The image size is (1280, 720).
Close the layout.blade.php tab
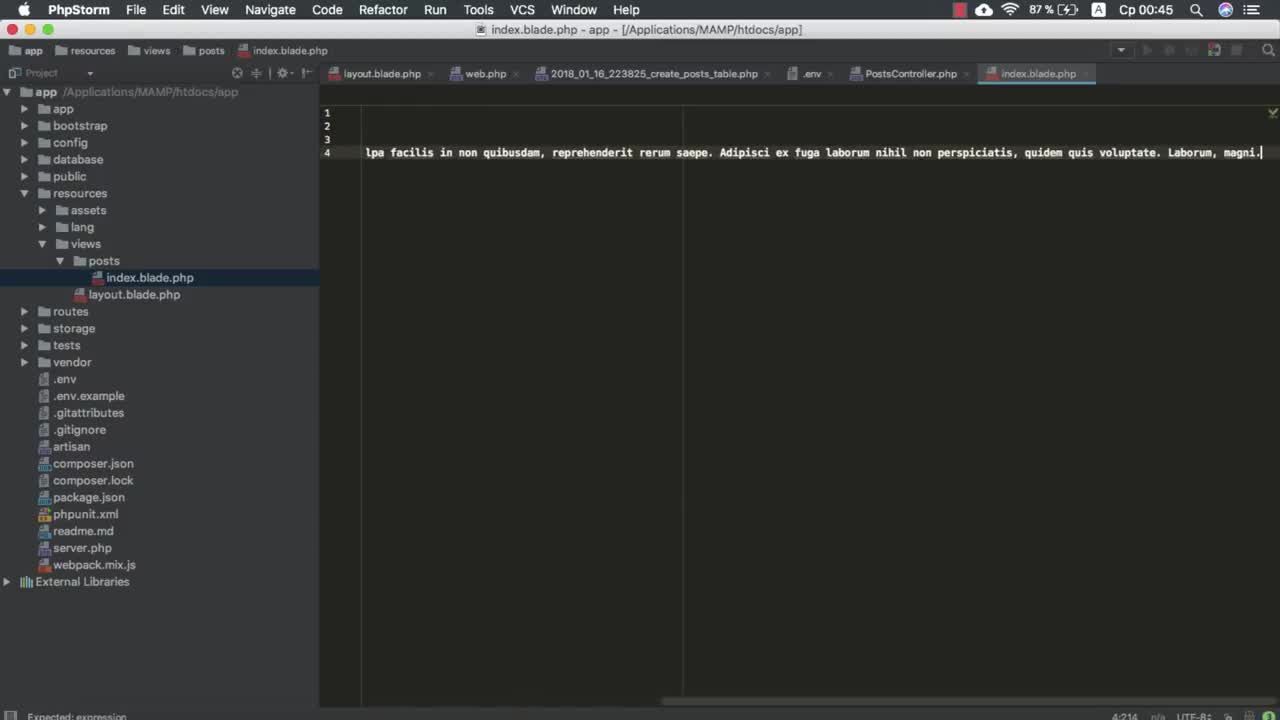430,74
